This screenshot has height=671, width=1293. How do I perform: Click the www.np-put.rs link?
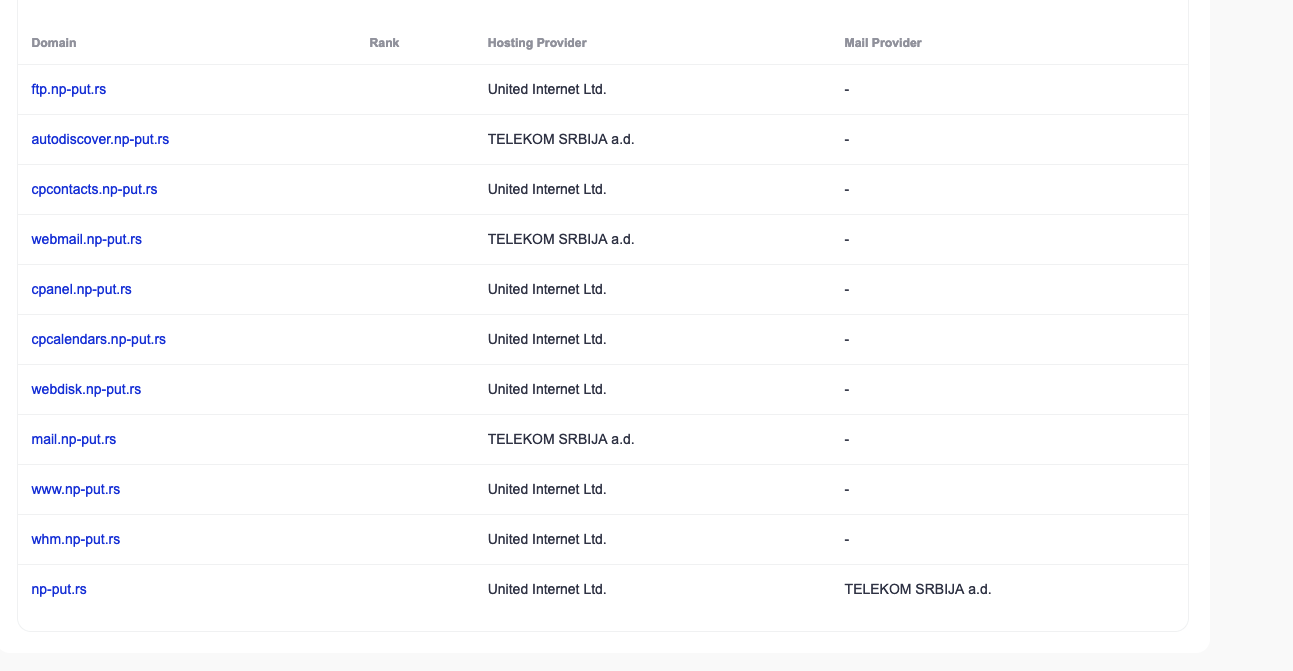76,489
